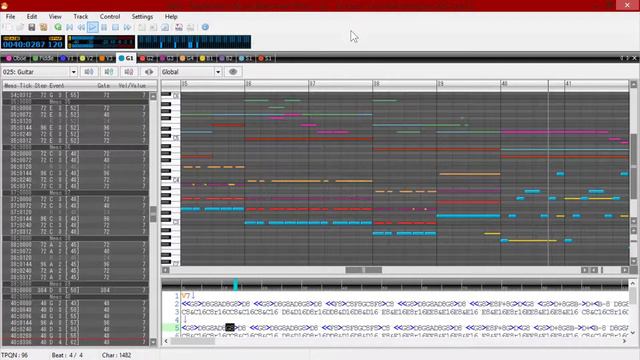Jump to start with skip-back icon

tap(70, 27)
